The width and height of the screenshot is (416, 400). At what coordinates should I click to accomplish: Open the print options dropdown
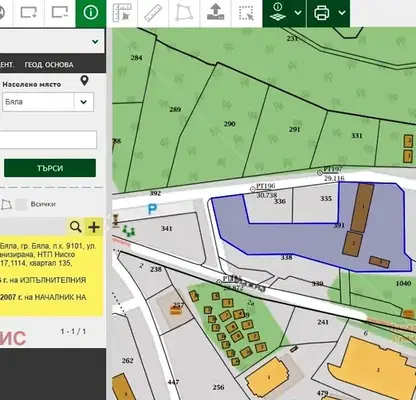(x=342, y=13)
